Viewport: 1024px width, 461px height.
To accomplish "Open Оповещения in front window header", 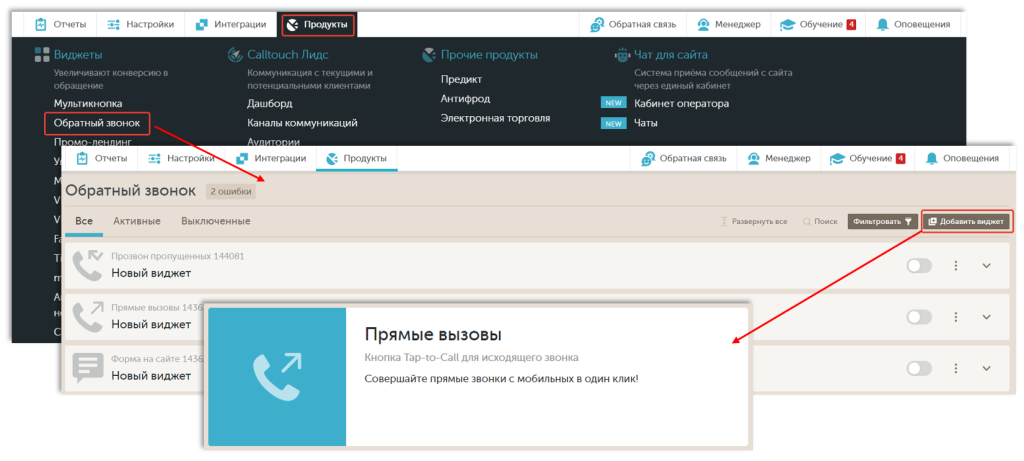I will [x=963, y=158].
